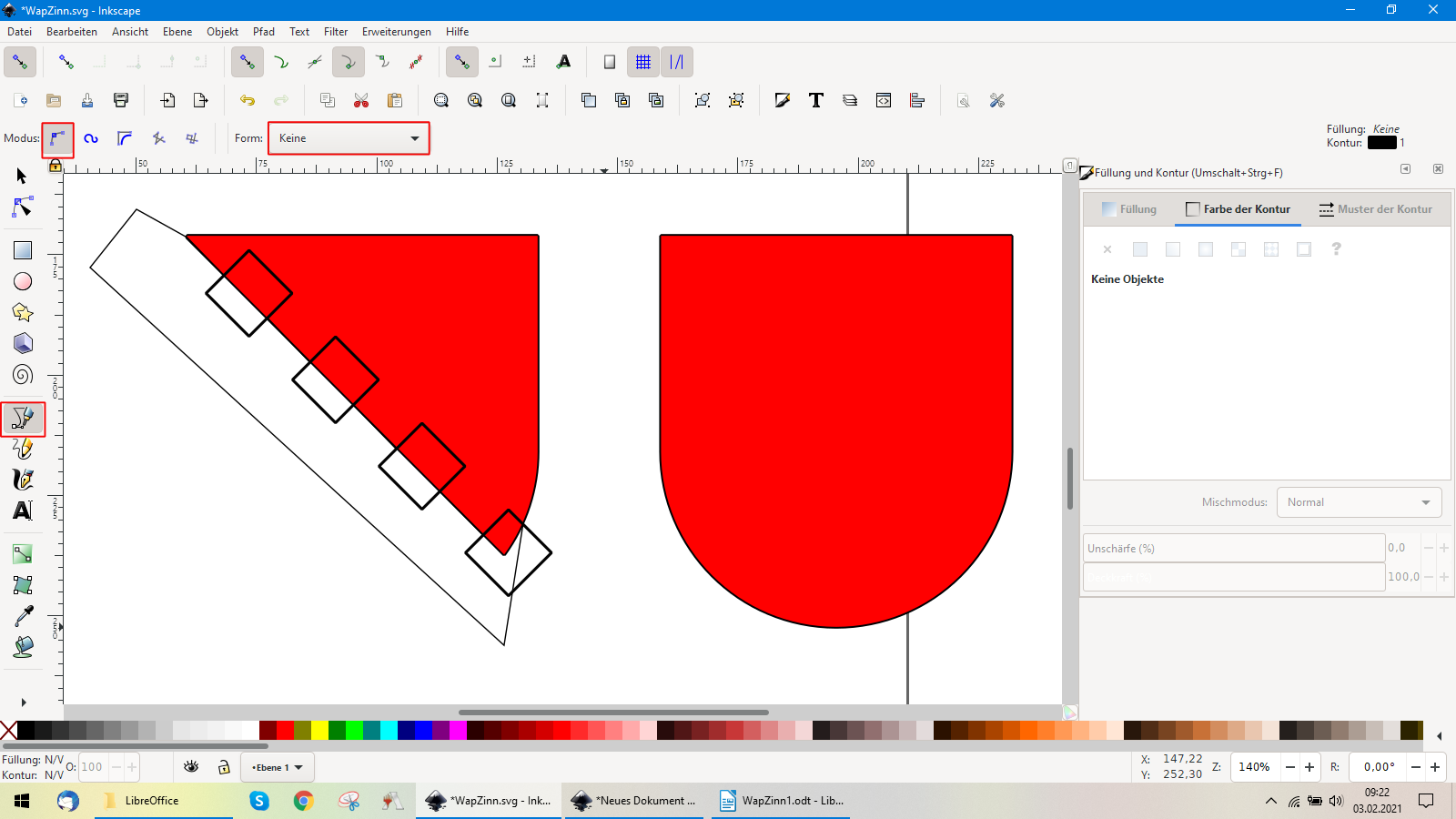
Task: Click the zoom in plus button
Action: (x=1309, y=767)
